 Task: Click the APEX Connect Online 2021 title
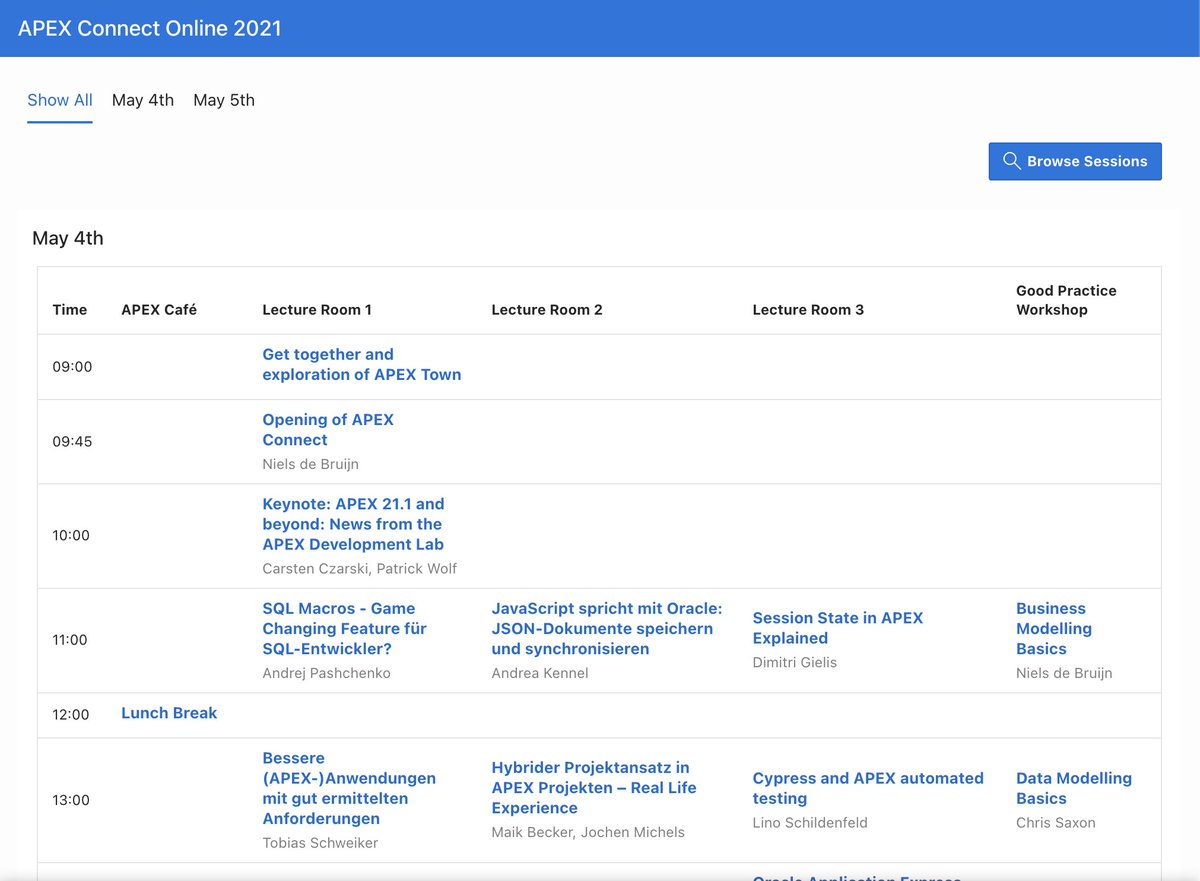pos(150,28)
